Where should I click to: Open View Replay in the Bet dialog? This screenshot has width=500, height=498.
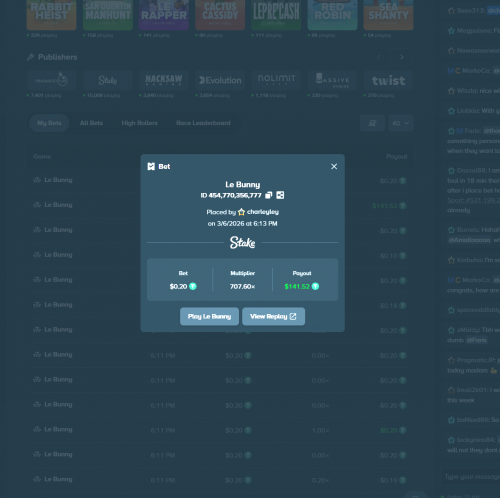(273, 316)
